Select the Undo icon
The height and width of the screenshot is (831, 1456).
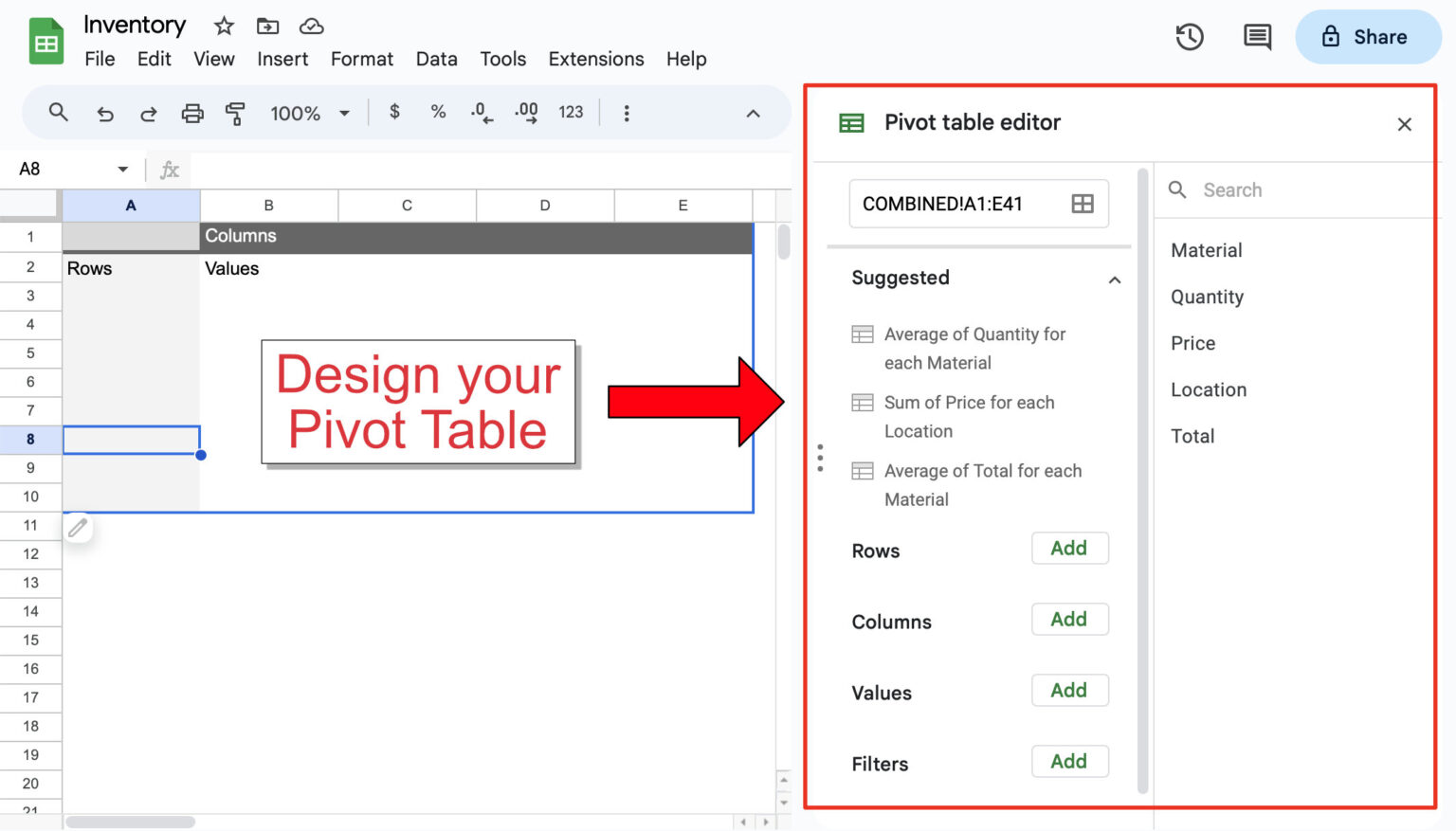[105, 113]
